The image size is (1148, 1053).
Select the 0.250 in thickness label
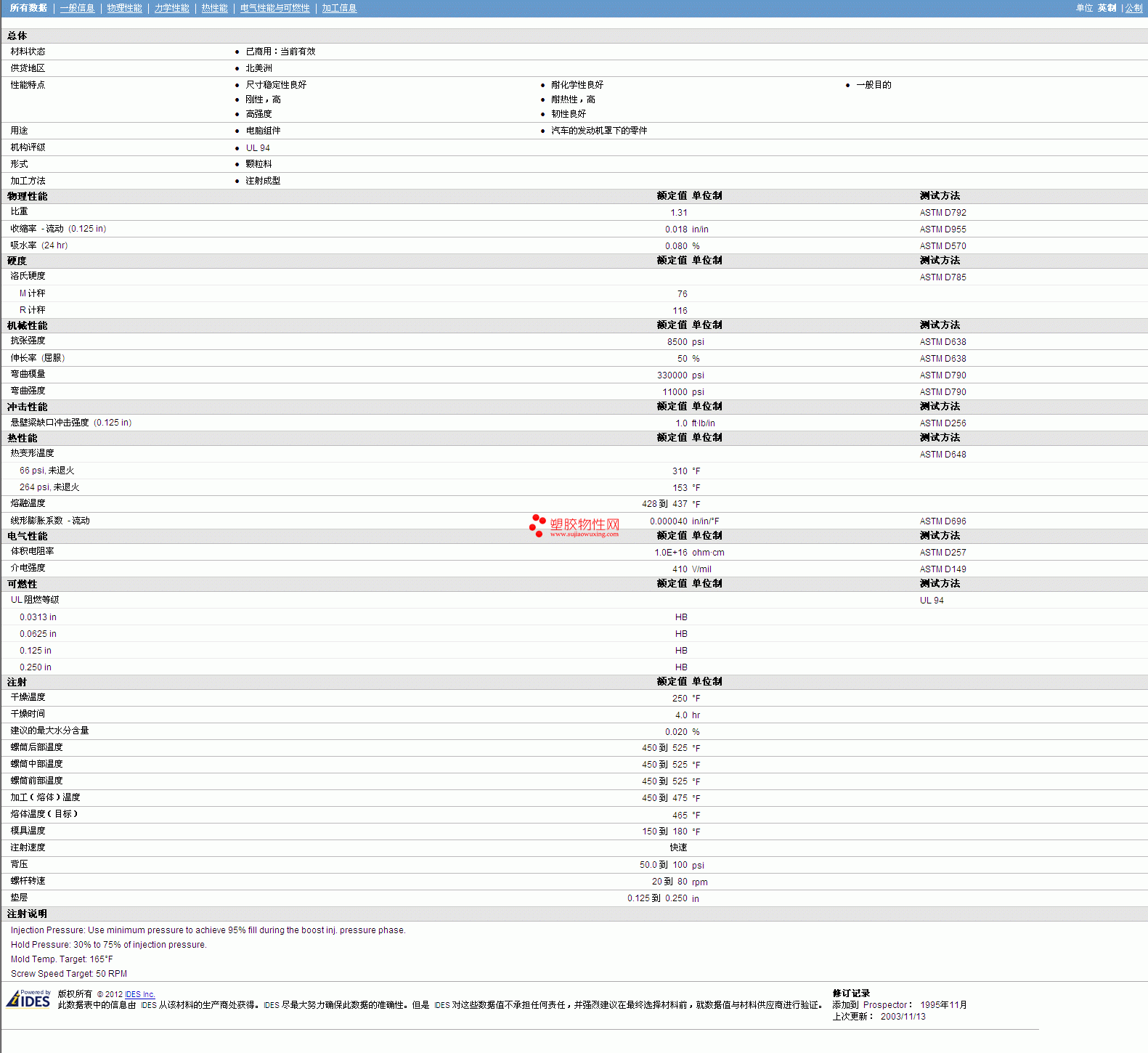(x=36, y=667)
